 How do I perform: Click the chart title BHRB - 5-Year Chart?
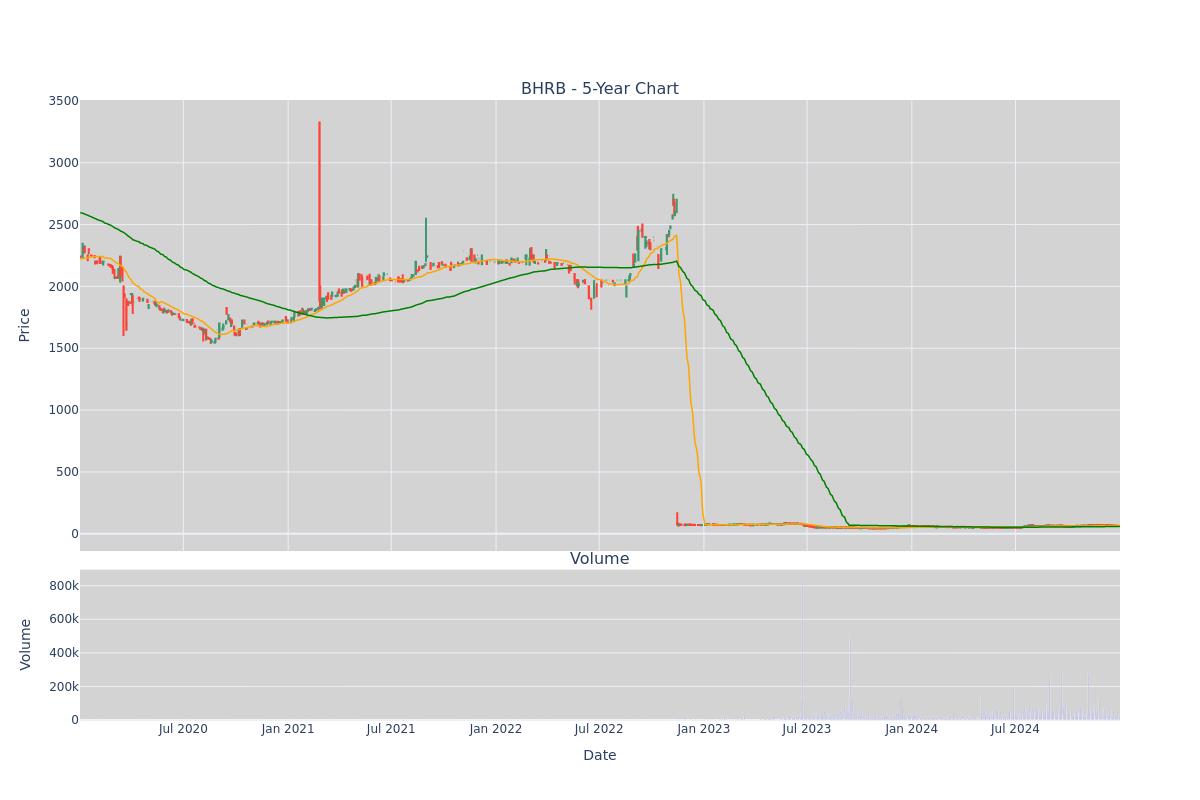point(599,89)
